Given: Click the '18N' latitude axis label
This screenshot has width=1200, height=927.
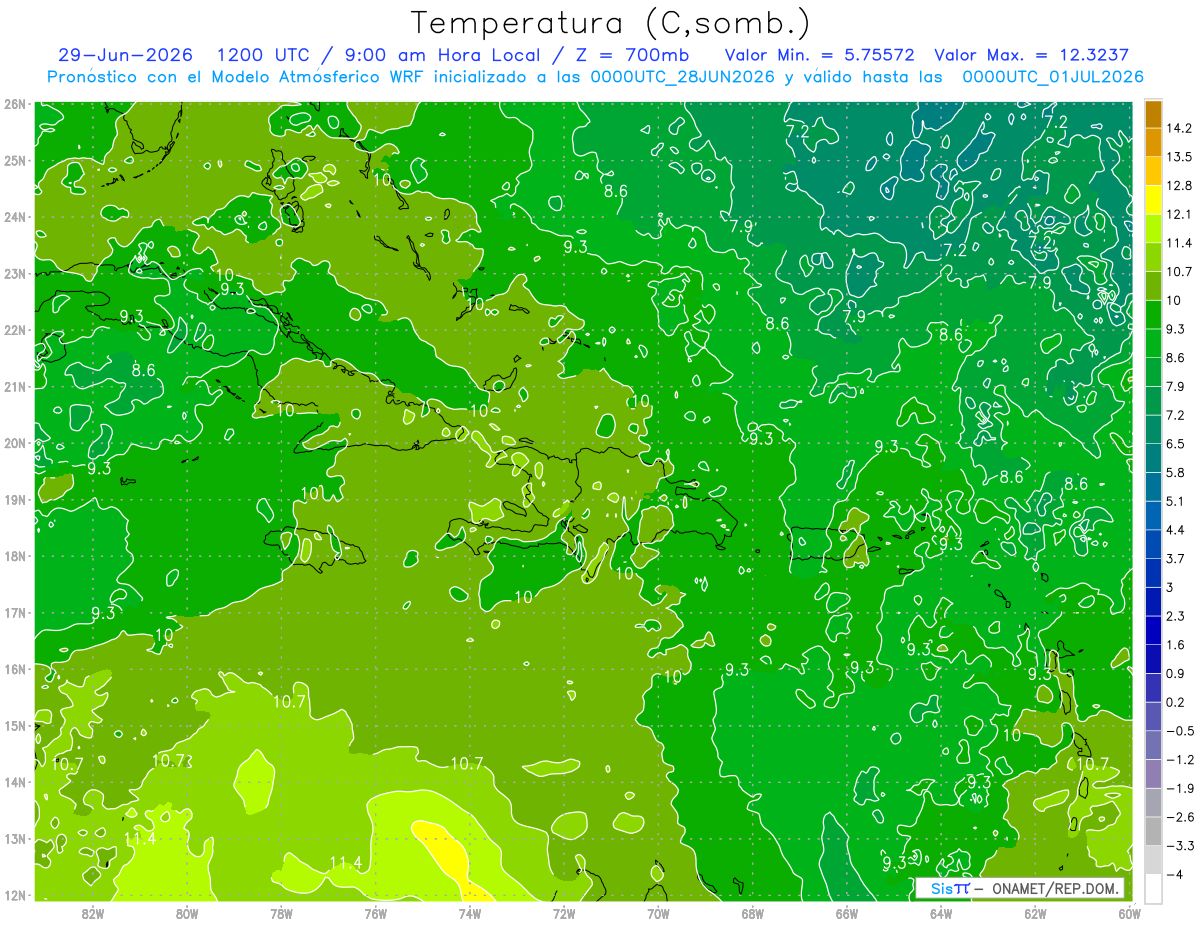Looking at the screenshot, I should click(x=15, y=556).
